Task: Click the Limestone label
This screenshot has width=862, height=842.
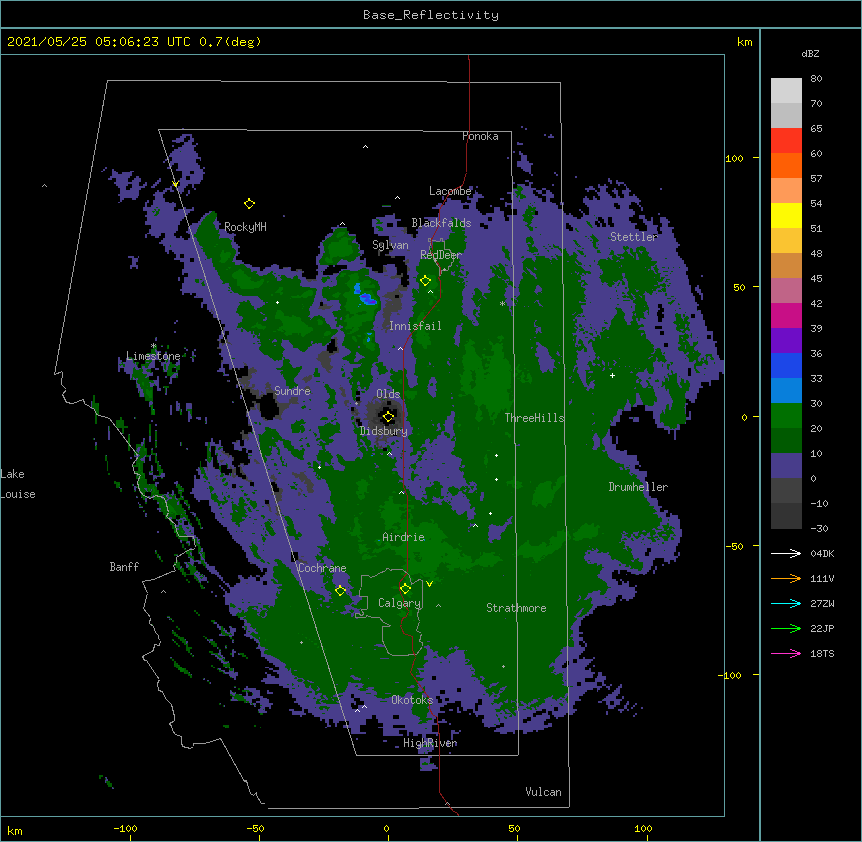Action: (153, 356)
